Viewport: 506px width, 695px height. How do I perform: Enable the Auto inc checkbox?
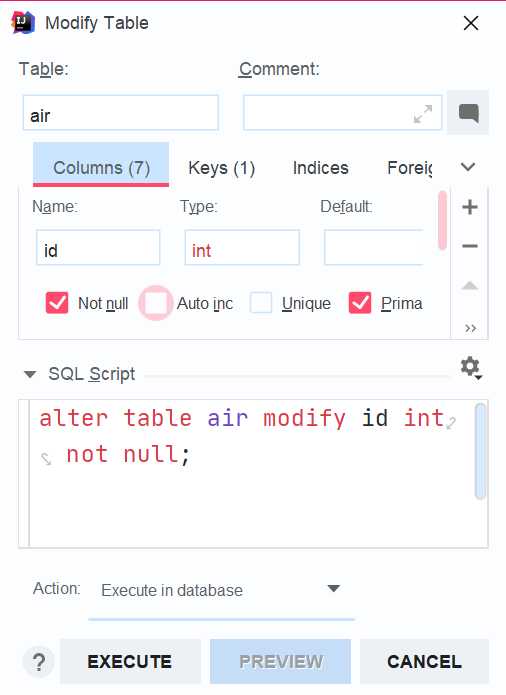click(156, 303)
